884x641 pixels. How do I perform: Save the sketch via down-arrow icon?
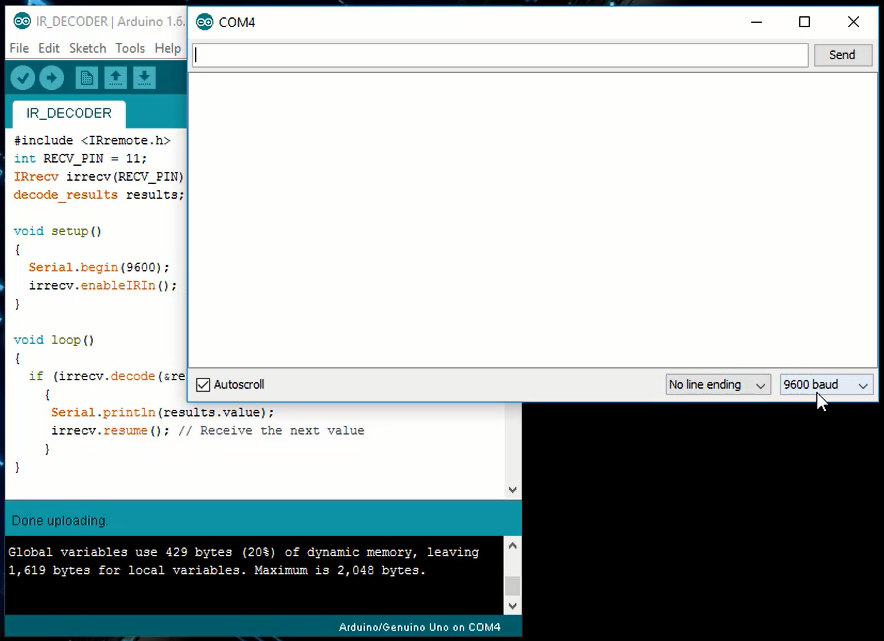144,78
